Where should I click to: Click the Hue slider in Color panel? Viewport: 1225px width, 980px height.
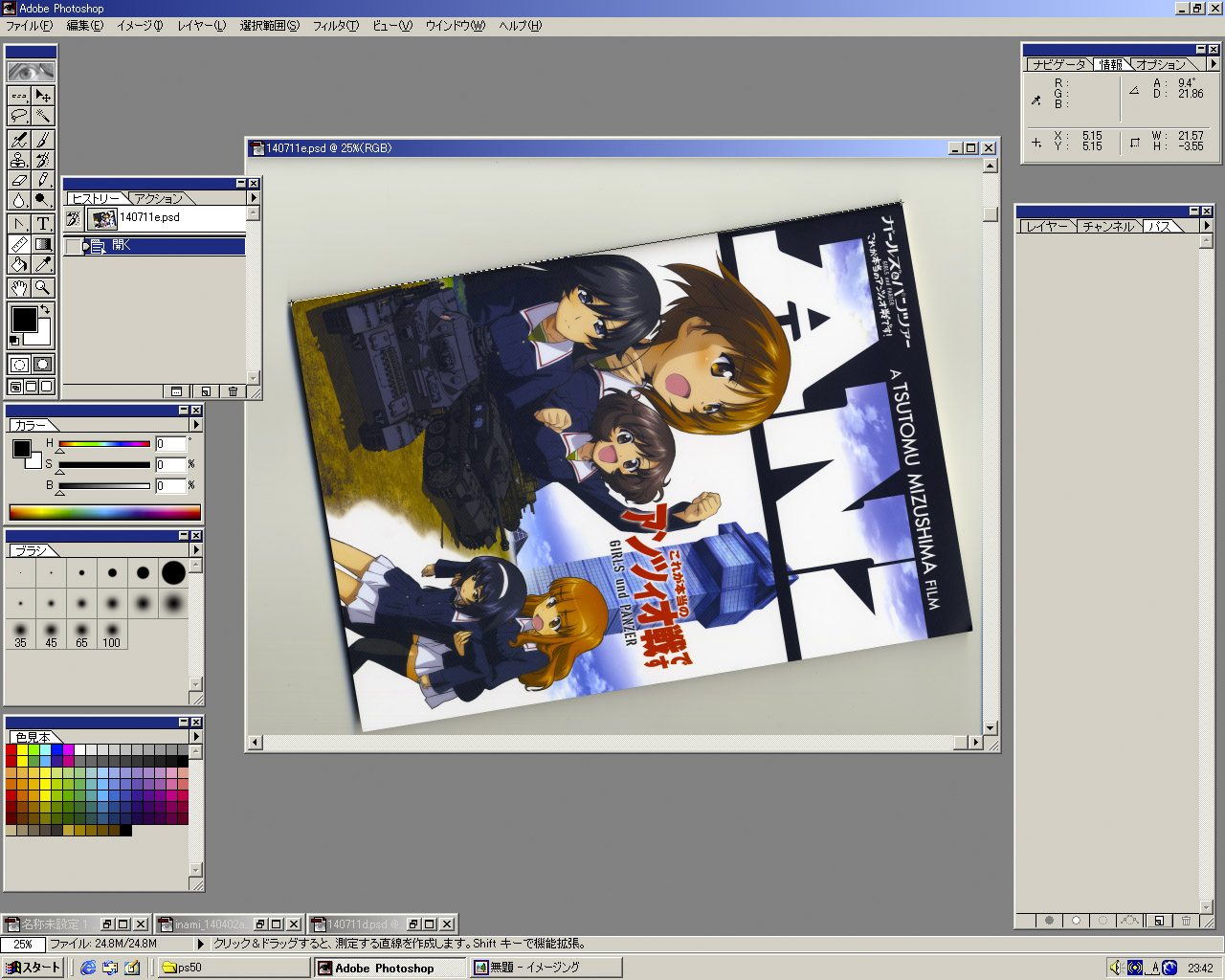(x=104, y=444)
